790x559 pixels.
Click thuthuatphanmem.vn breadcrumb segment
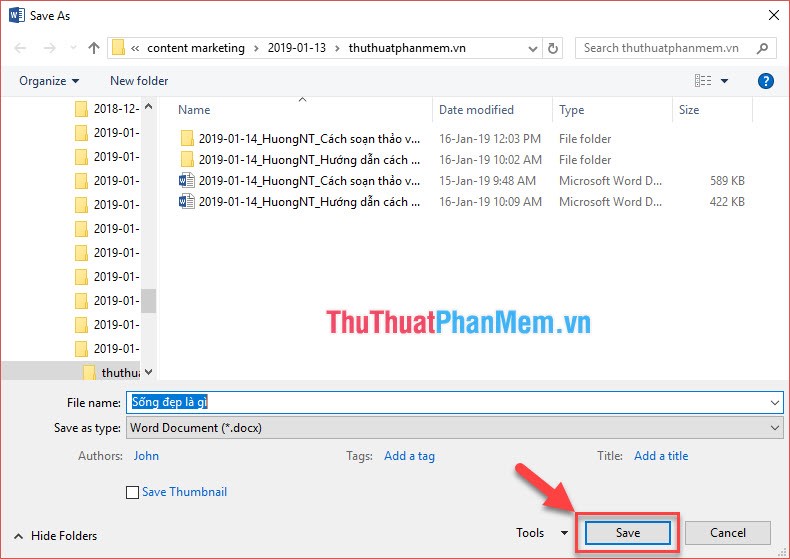coord(407,48)
